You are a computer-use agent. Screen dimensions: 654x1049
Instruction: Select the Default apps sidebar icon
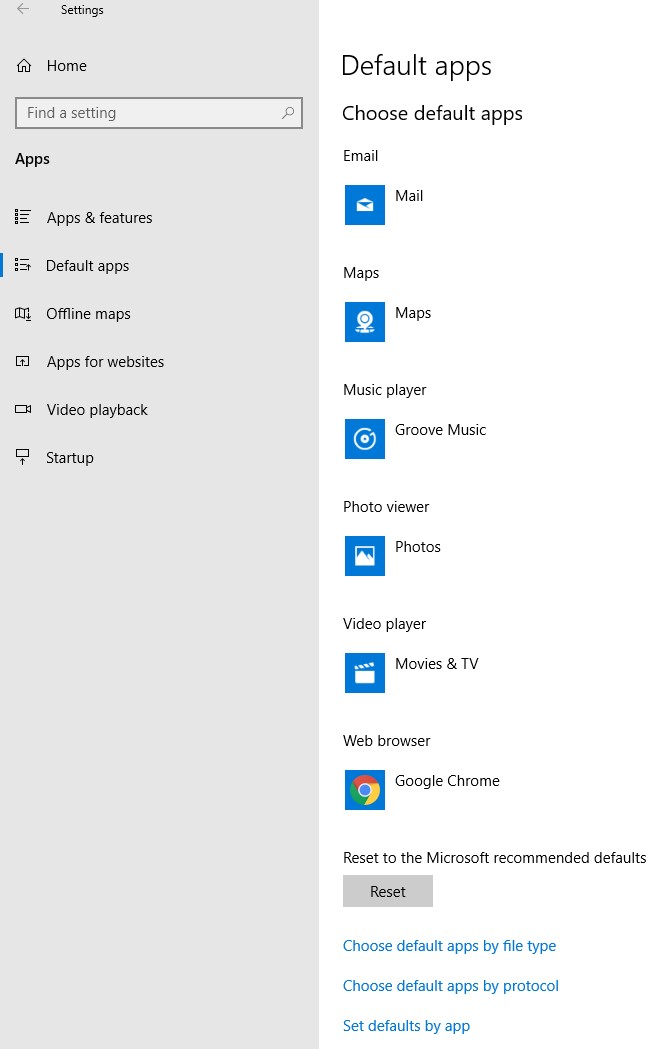pos(23,265)
